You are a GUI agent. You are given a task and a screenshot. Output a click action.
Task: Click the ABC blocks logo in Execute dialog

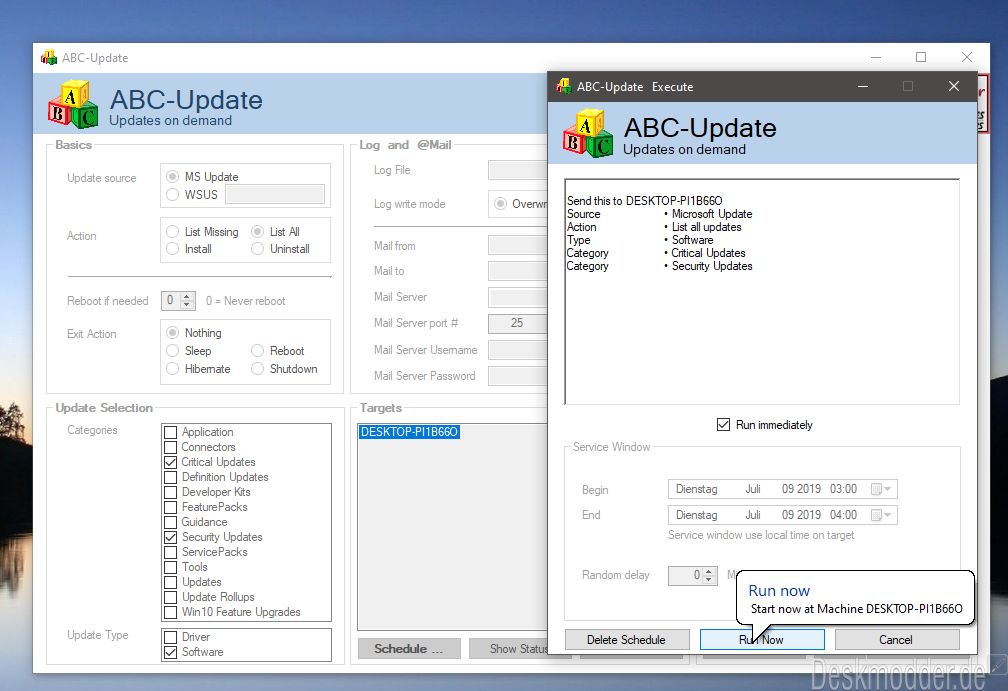pos(588,133)
